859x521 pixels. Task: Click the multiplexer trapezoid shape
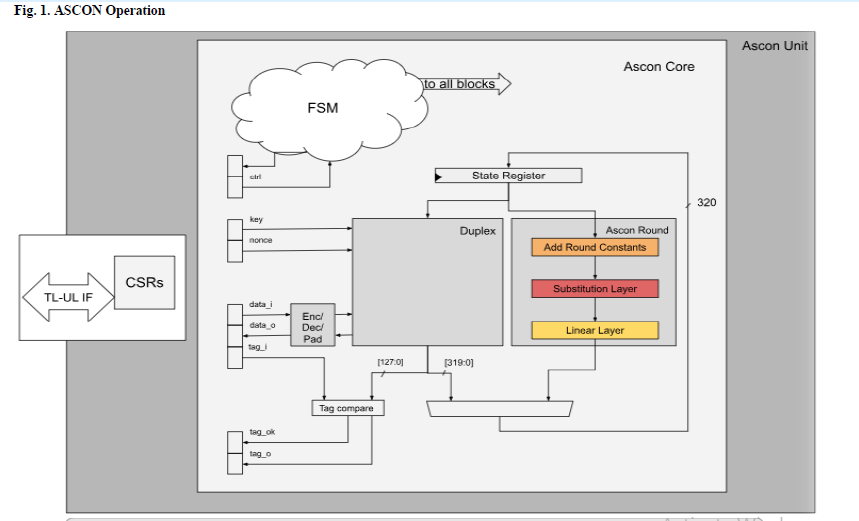498,408
